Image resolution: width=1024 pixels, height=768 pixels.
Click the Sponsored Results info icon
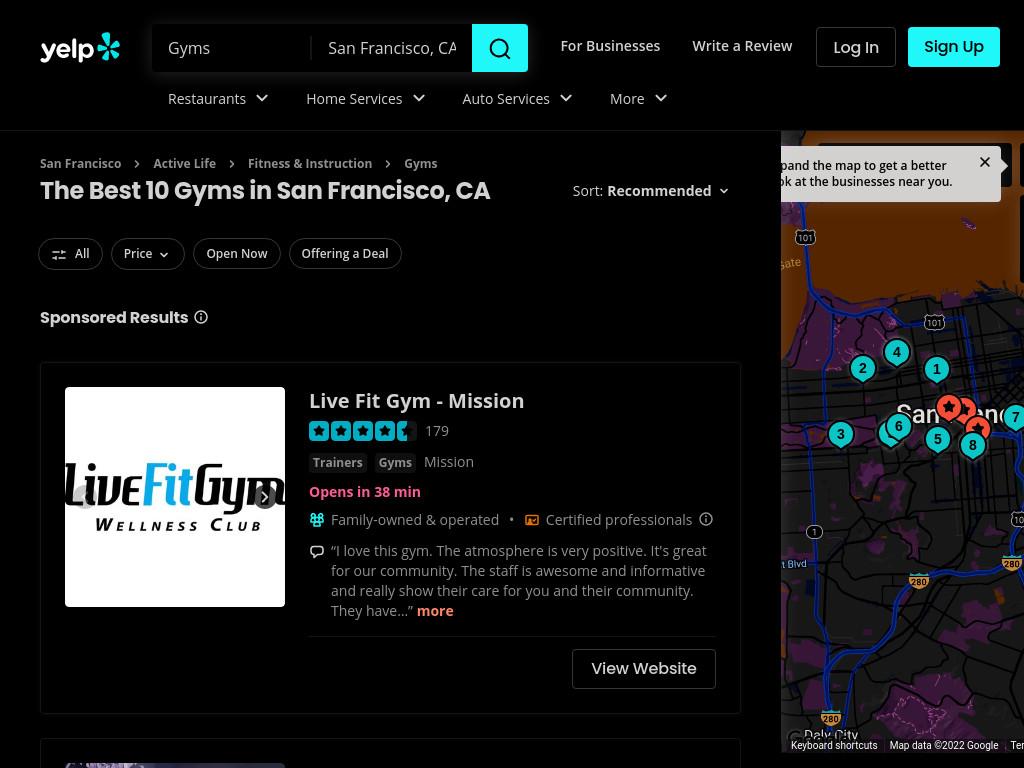(201, 317)
